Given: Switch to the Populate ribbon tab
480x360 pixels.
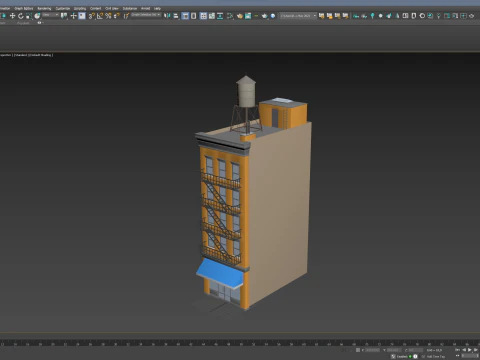Looking at the screenshot, I should point(23,23).
